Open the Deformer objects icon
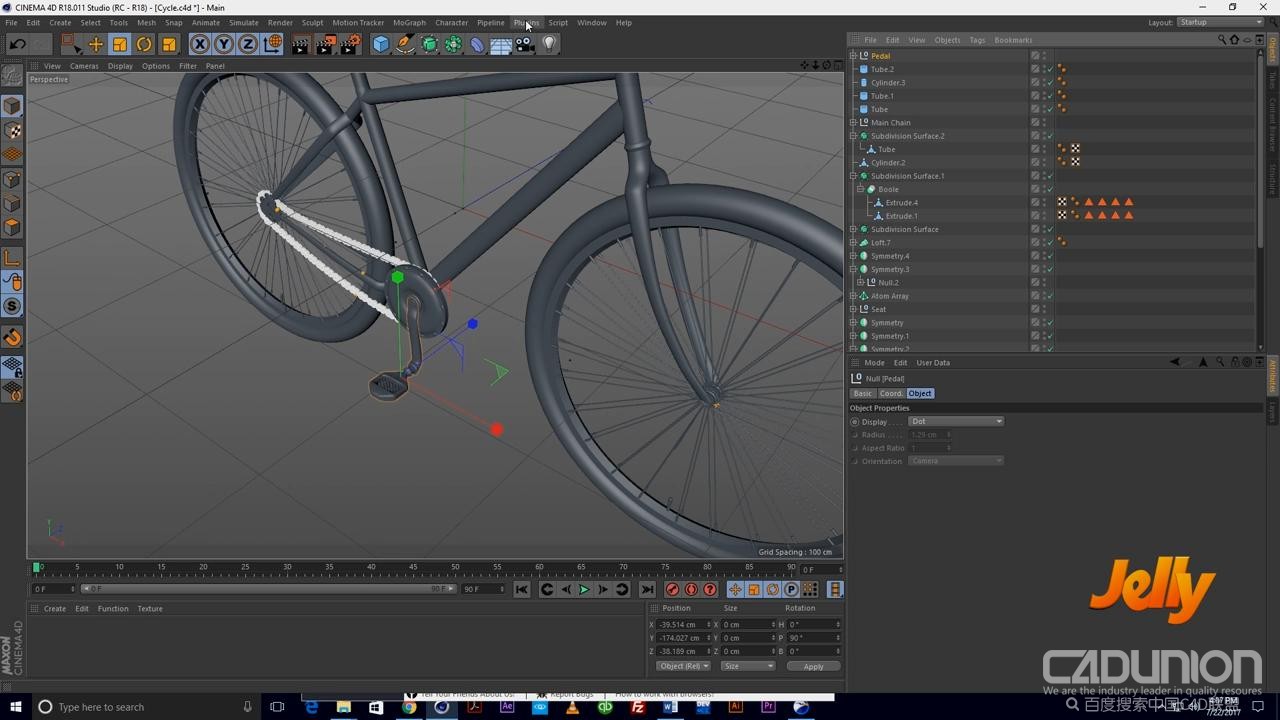1280x720 pixels. 477,44
